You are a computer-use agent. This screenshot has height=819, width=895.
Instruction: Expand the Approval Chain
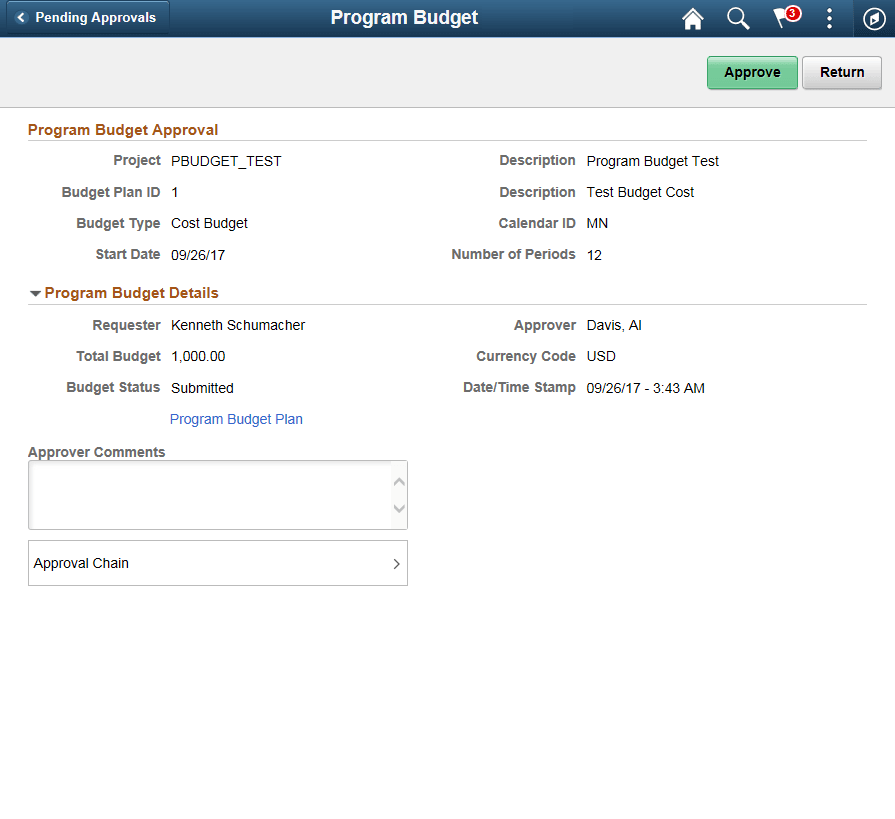pos(217,563)
